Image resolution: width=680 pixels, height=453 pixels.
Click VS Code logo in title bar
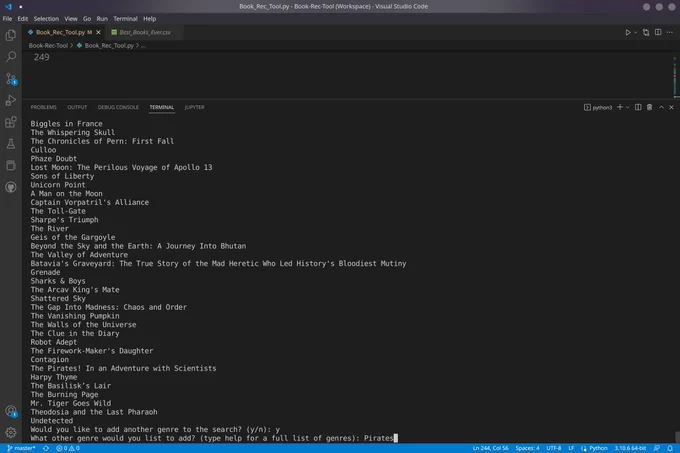pyautogui.click(x=8, y=7)
